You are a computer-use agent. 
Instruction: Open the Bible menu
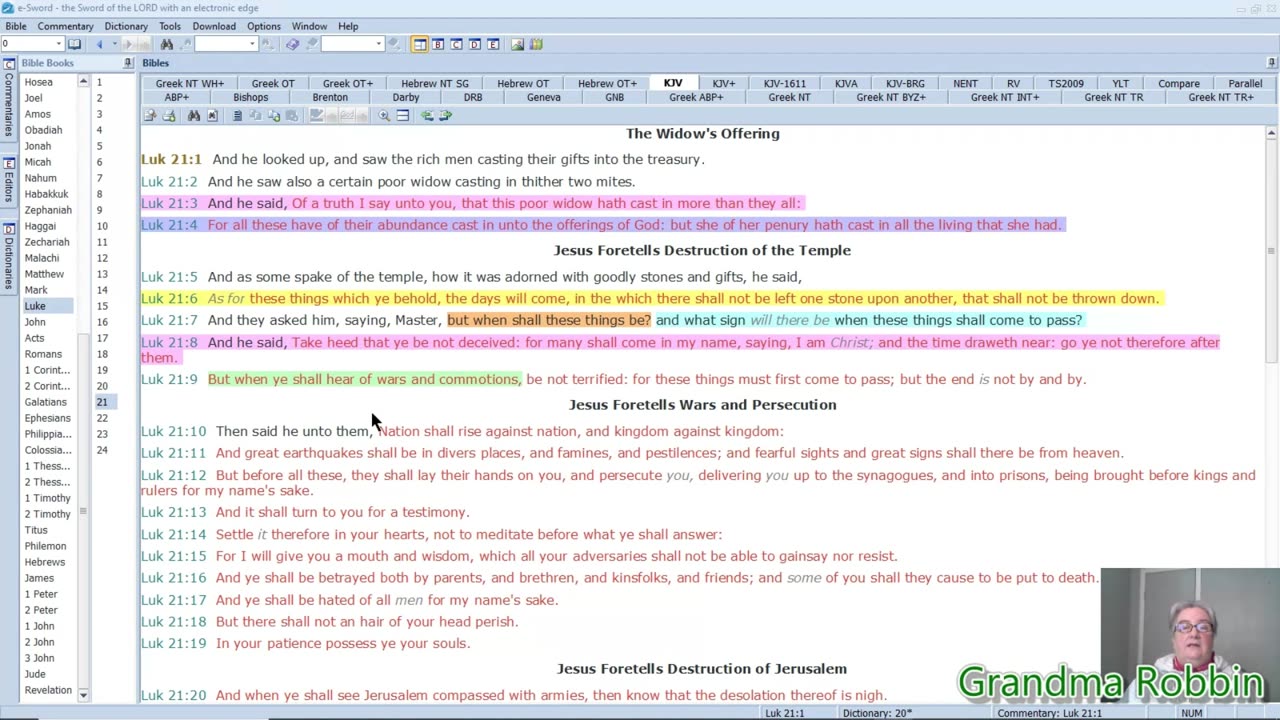coord(16,26)
